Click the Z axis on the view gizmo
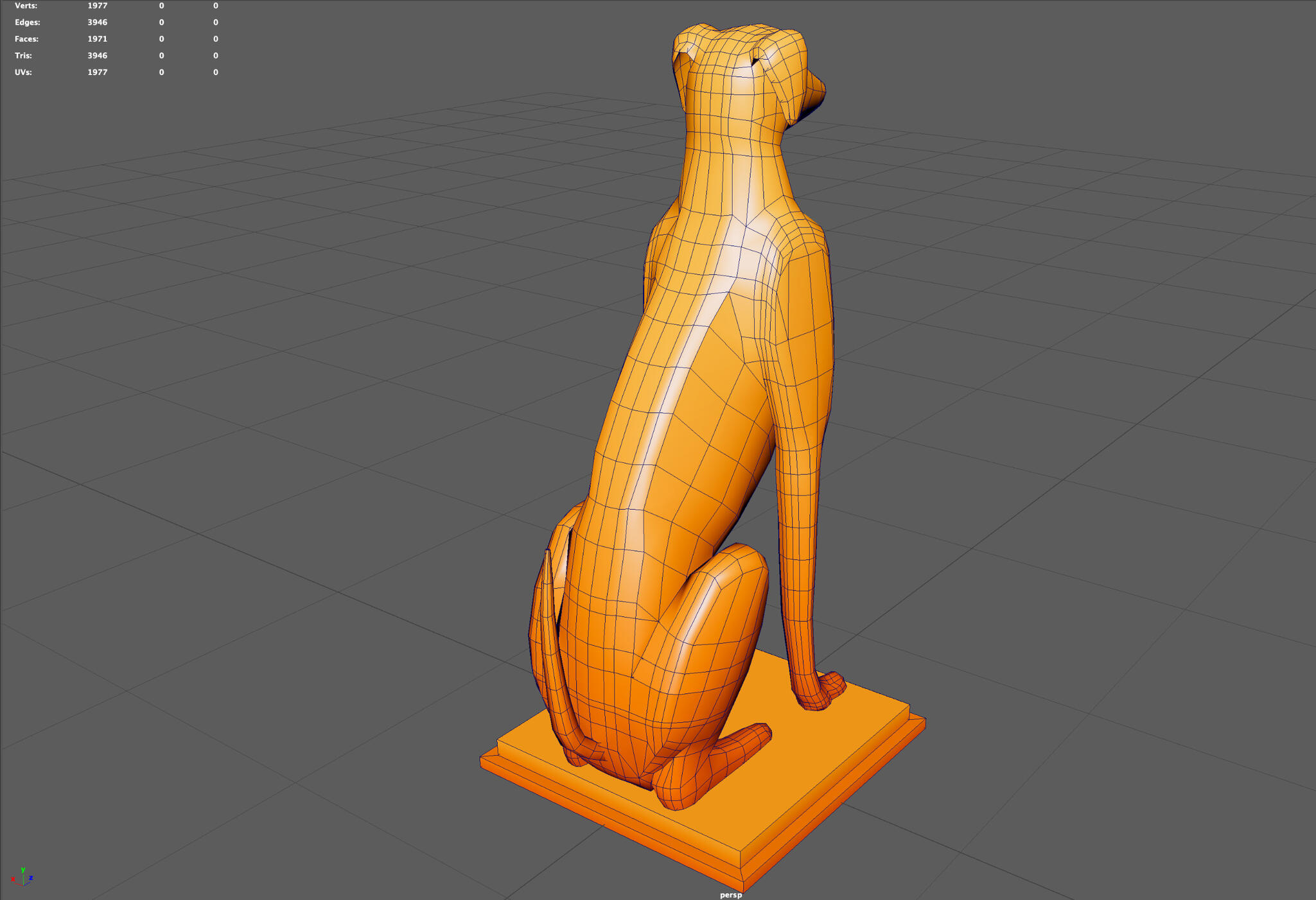Viewport: 1316px width, 900px height. coord(31,878)
